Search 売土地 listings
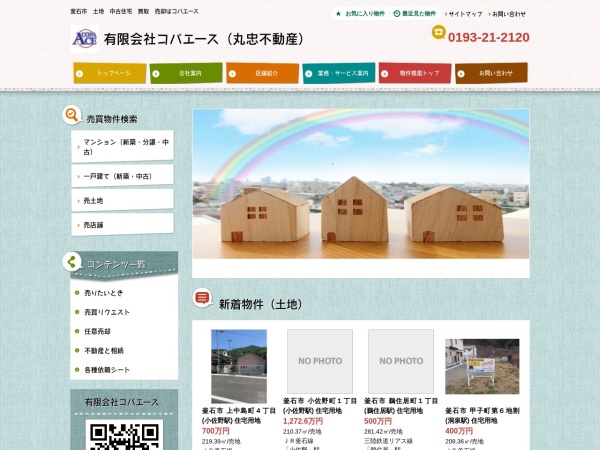The height and width of the screenshot is (450, 600). coord(122,201)
